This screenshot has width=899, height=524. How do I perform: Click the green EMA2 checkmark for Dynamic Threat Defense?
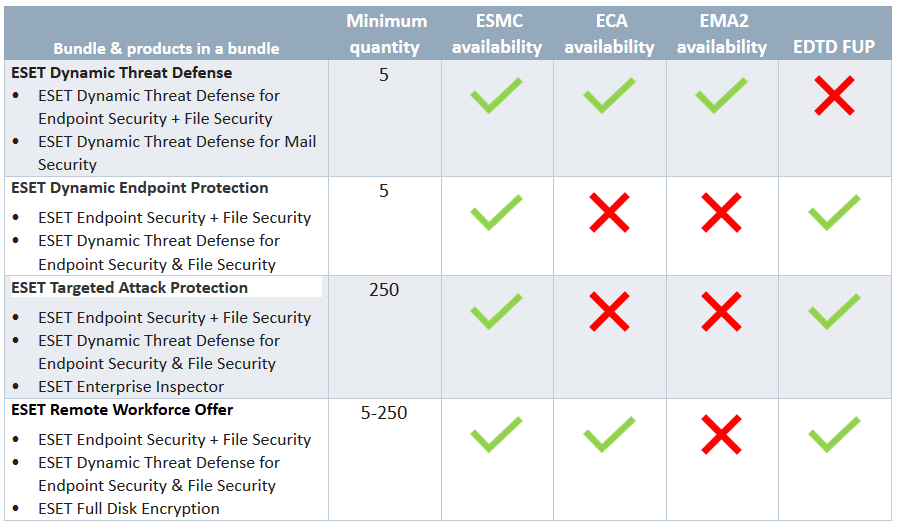[x=721, y=96]
